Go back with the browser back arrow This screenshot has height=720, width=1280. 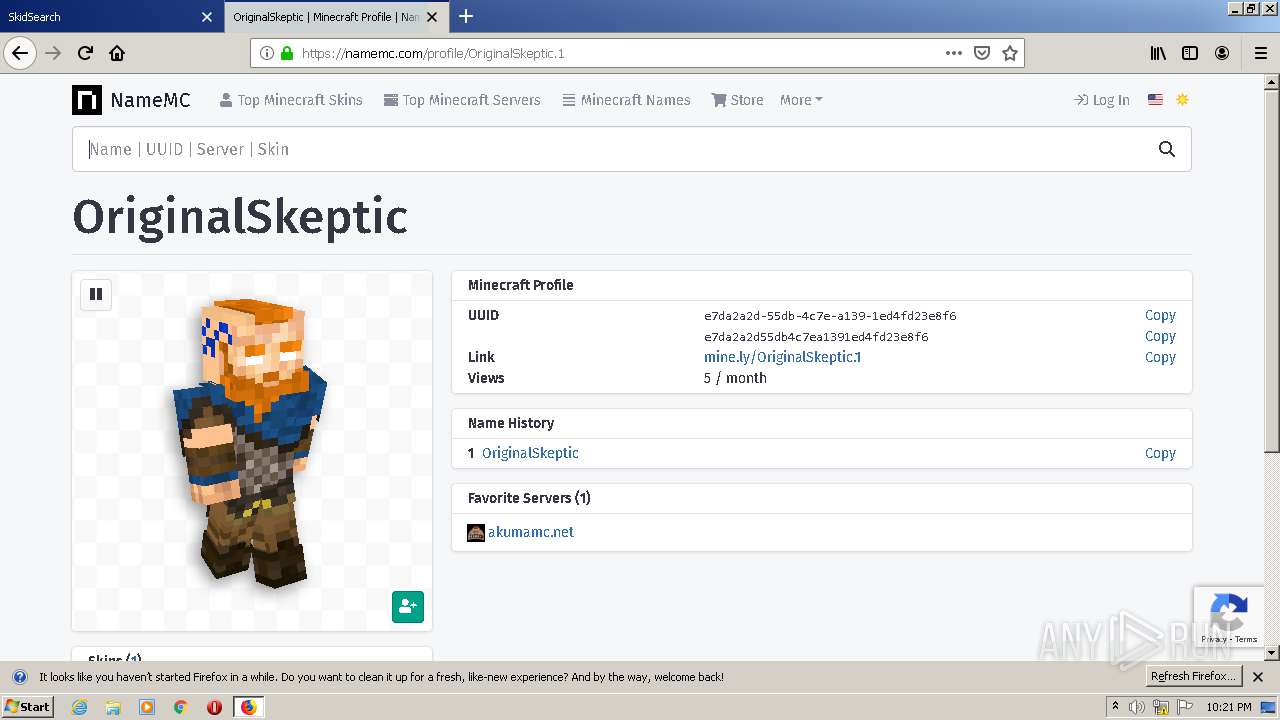click(x=20, y=53)
